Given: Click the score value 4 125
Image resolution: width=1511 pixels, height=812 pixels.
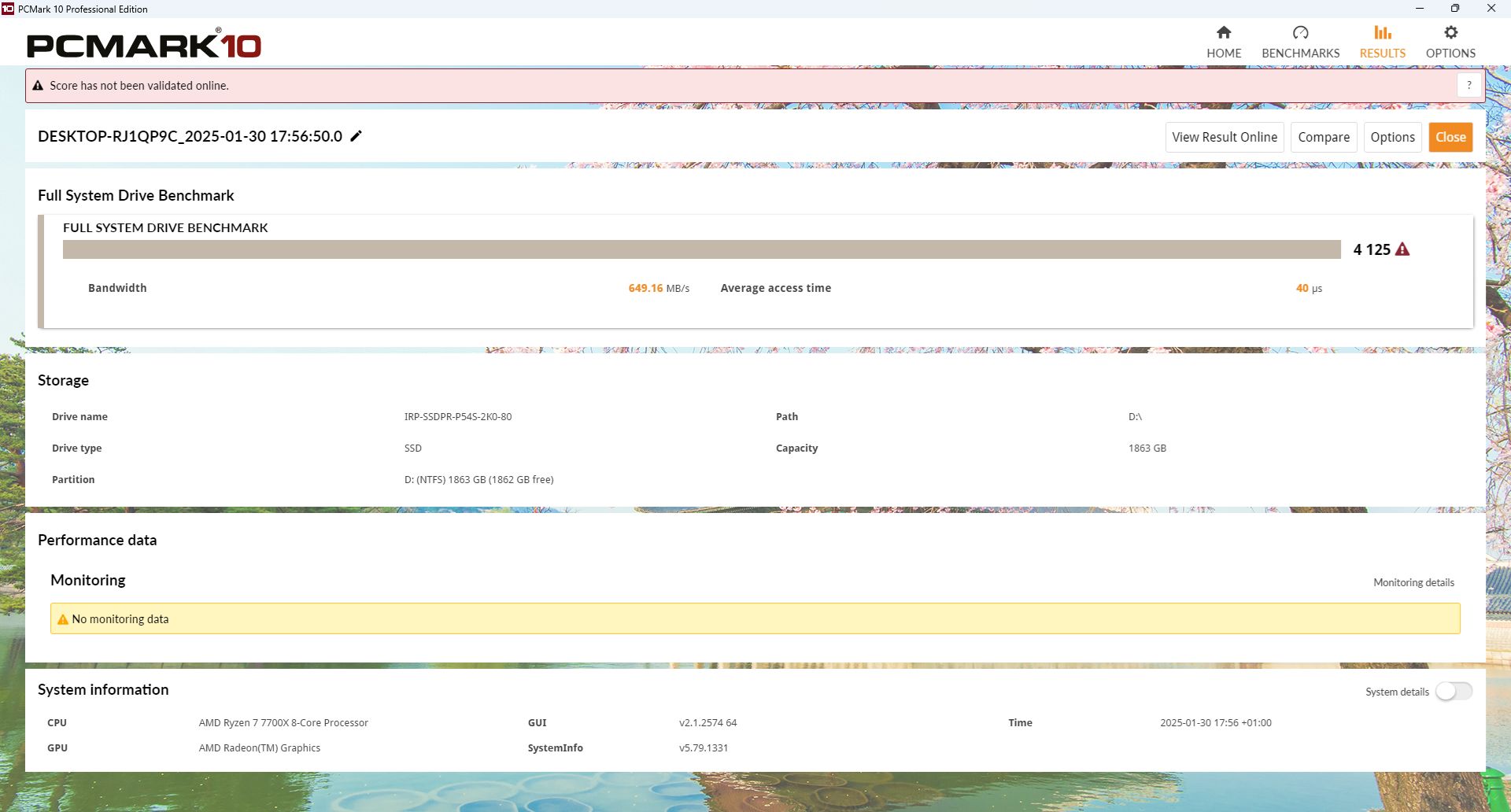Looking at the screenshot, I should [1372, 249].
